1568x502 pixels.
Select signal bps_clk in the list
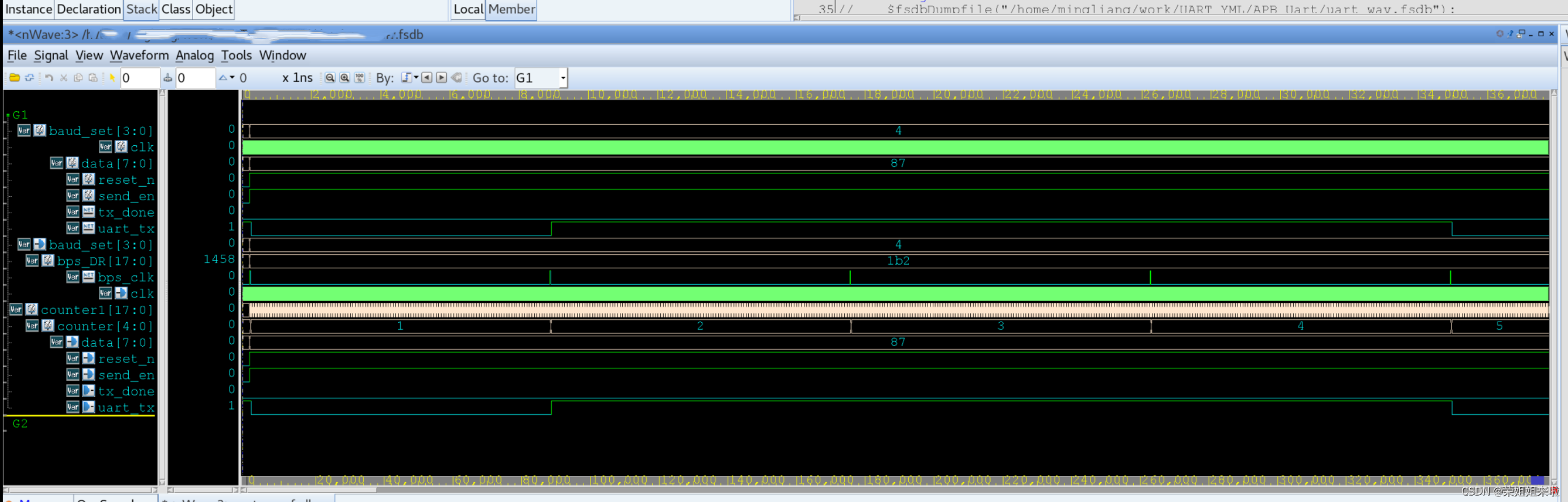pyautogui.click(x=126, y=277)
